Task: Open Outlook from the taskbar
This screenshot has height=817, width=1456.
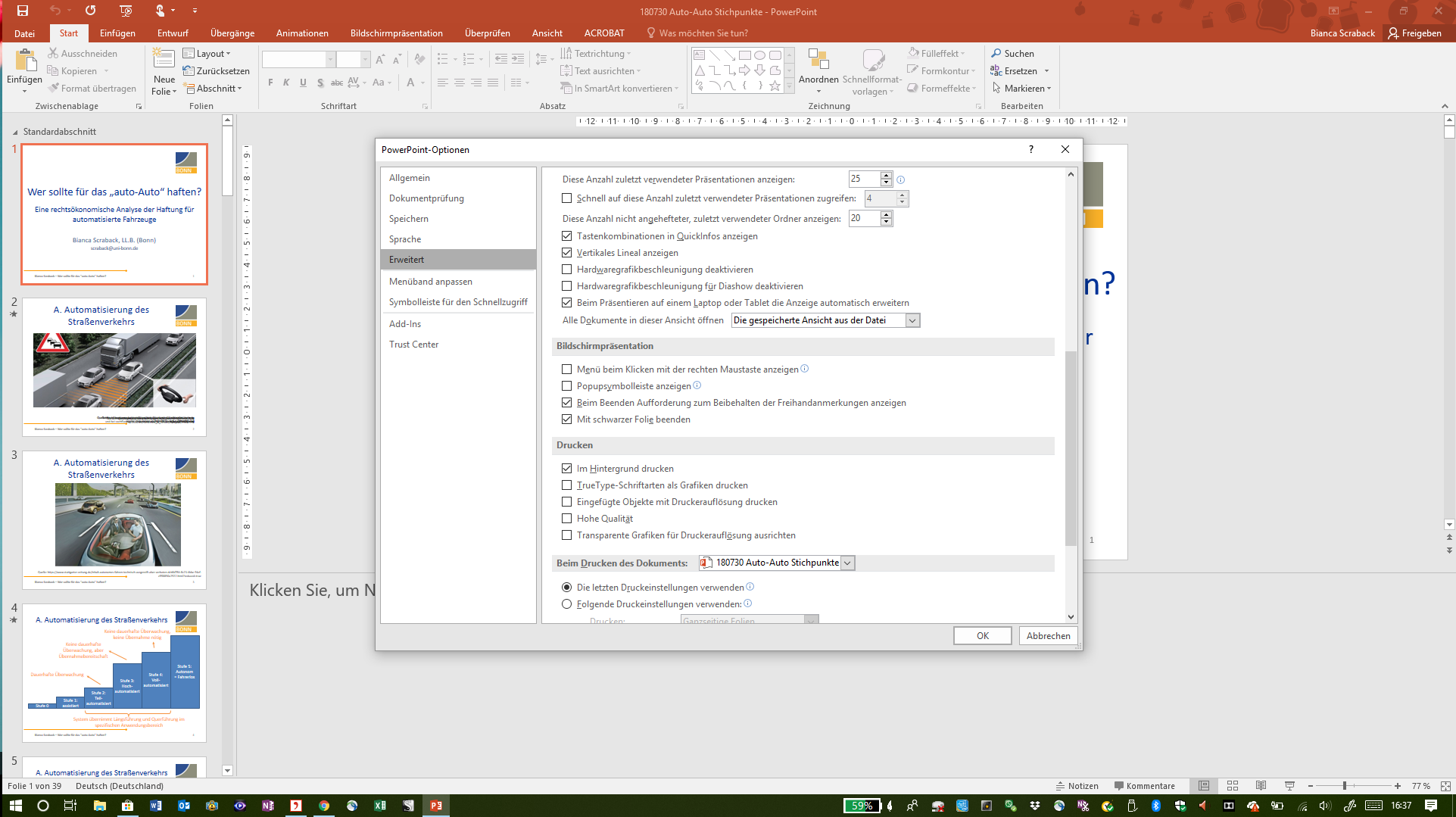Action: point(183,805)
